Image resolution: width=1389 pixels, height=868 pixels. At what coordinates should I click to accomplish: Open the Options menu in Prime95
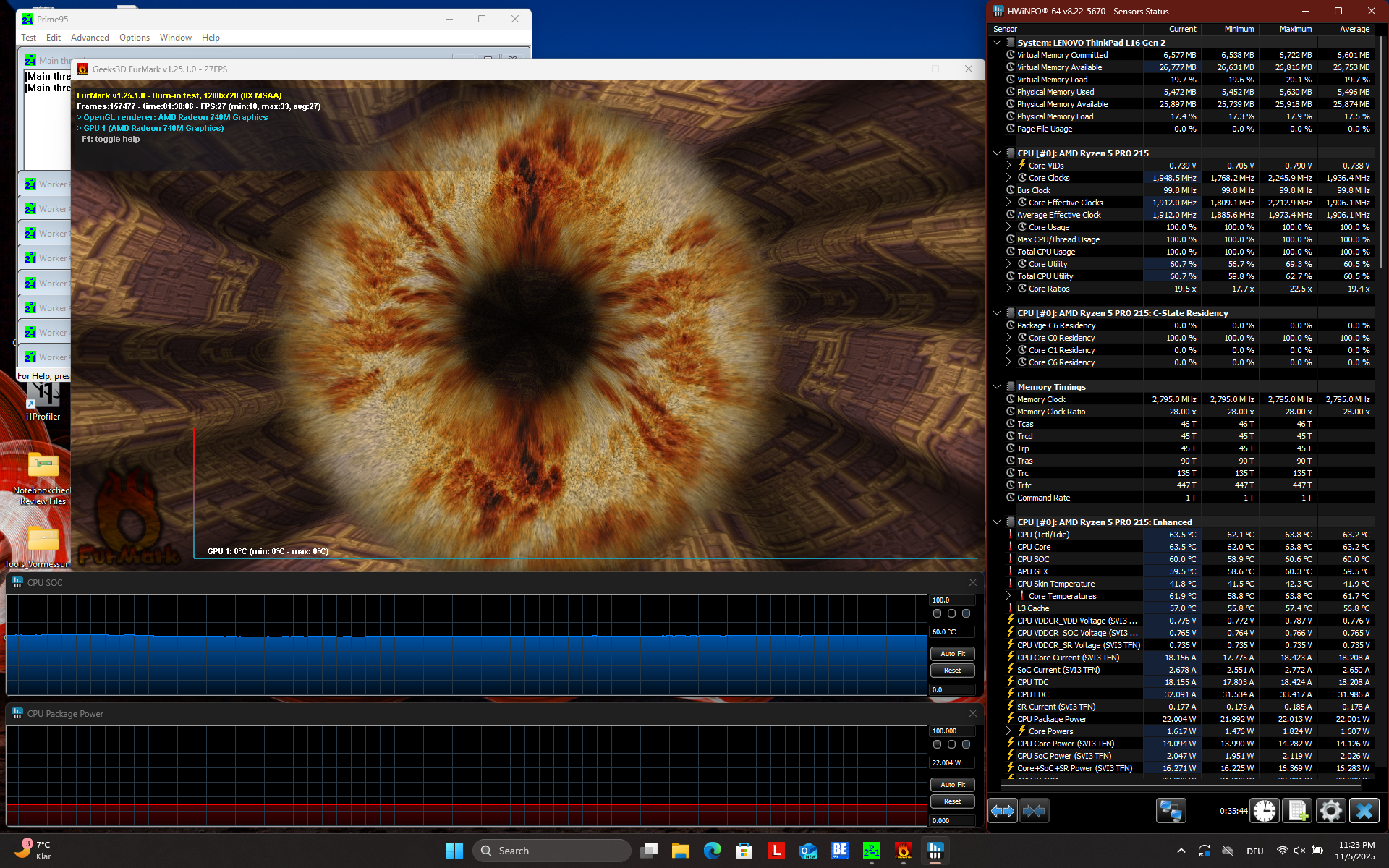click(x=134, y=38)
